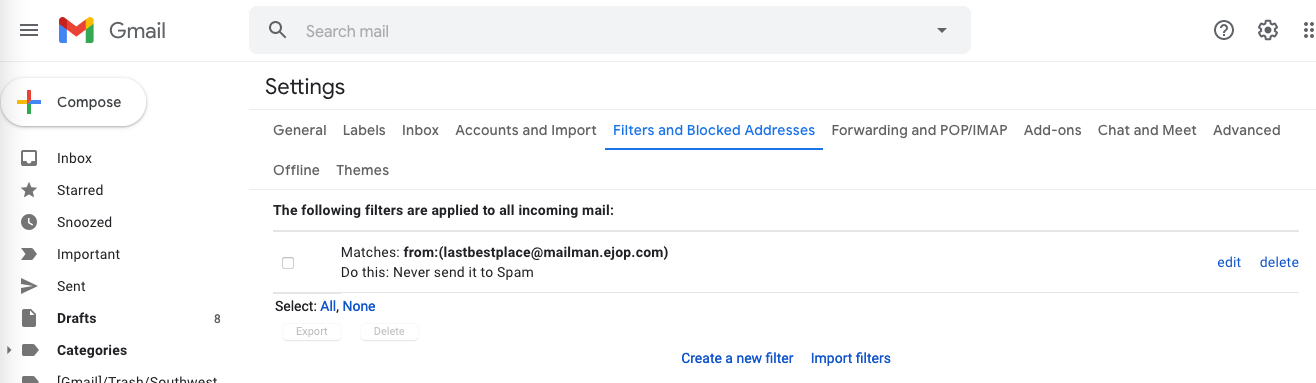Image resolution: width=1316 pixels, height=383 pixels.
Task: Switch to Forwarding and POP/IMAP tab
Action: [x=919, y=130]
